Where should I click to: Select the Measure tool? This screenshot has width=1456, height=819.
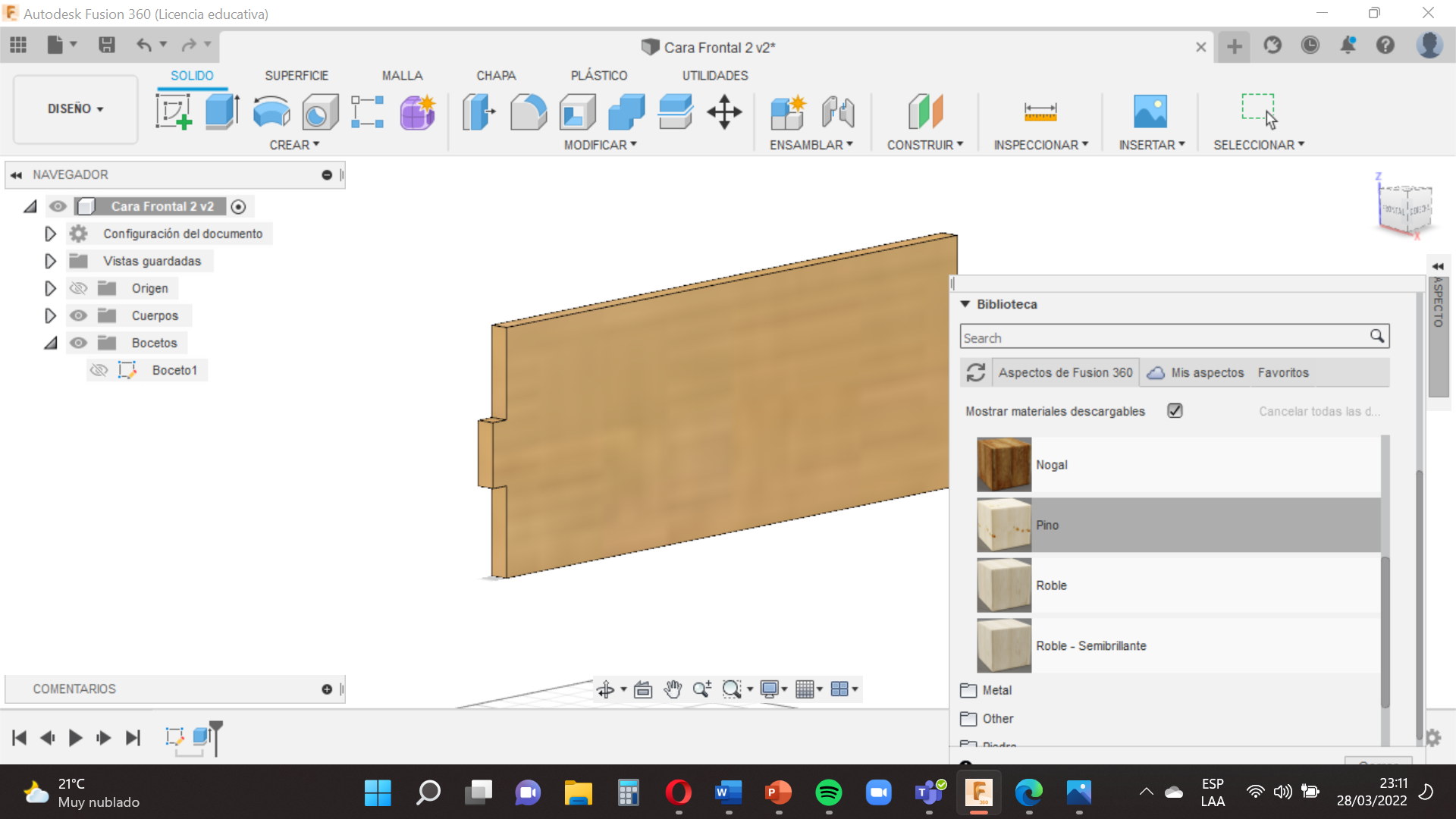tap(1040, 111)
